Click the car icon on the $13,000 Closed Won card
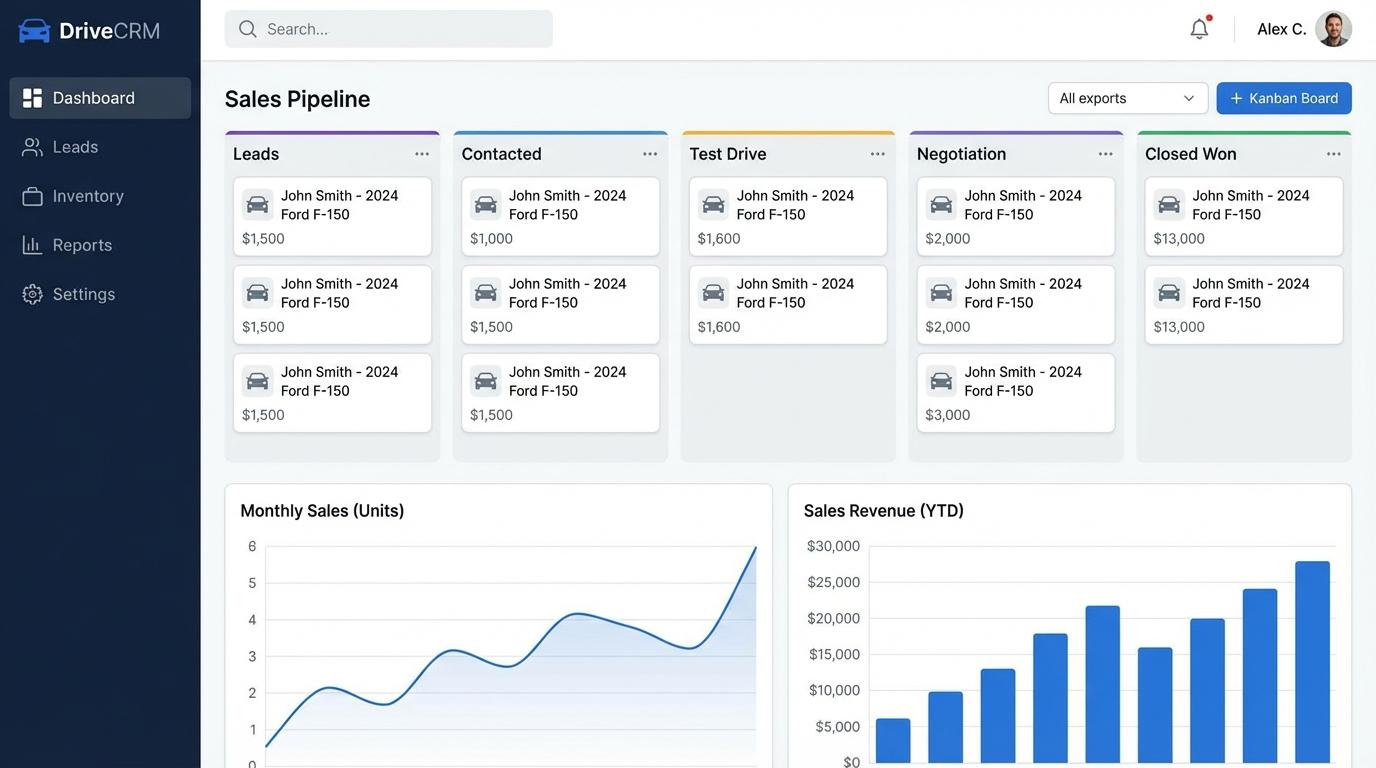Screen dimensions: 1376x768 click(1171, 202)
